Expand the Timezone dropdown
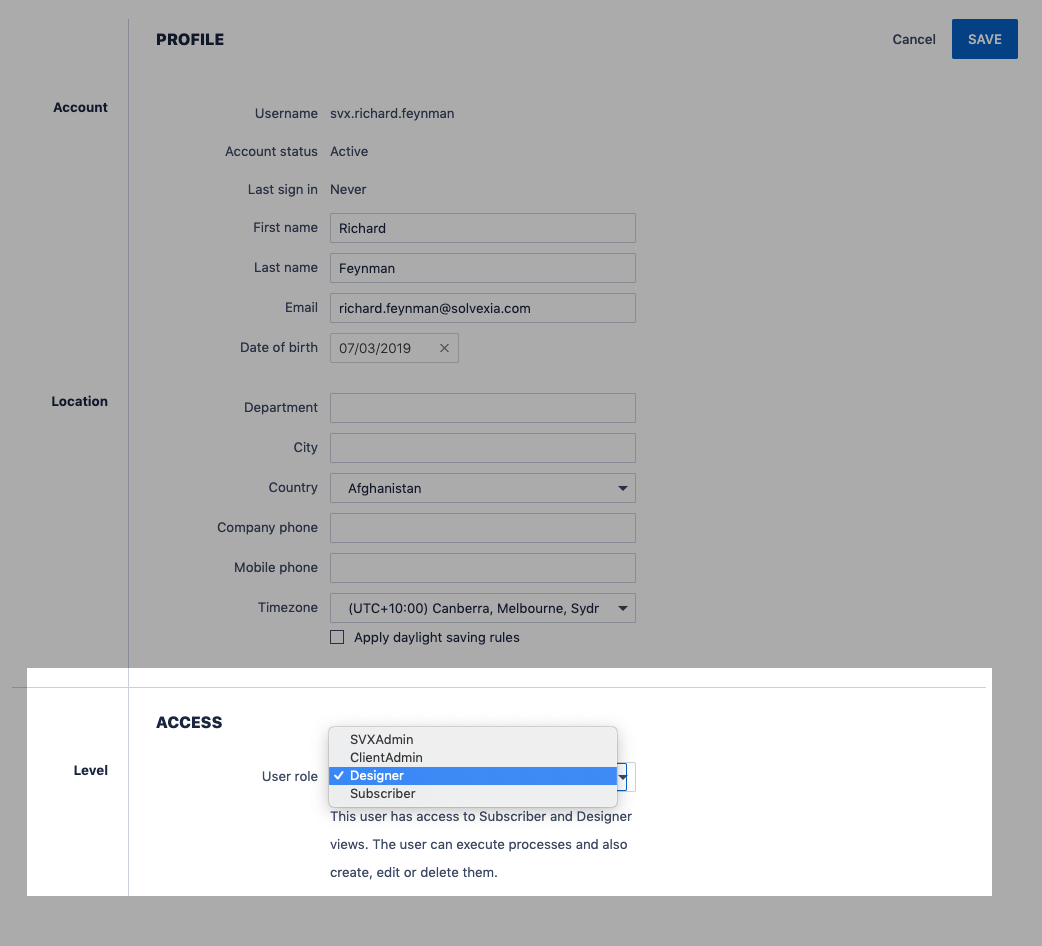 click(482, 608)
